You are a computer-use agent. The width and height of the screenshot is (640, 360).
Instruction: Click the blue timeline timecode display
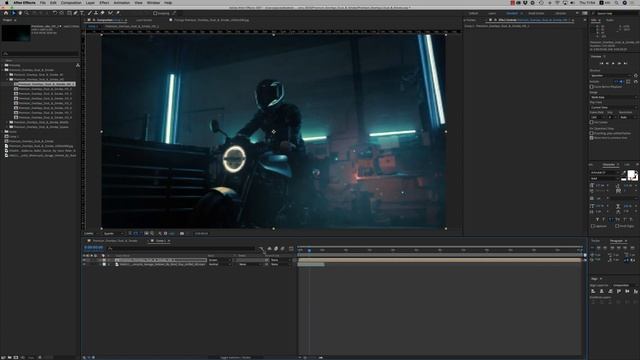(93, 247)
